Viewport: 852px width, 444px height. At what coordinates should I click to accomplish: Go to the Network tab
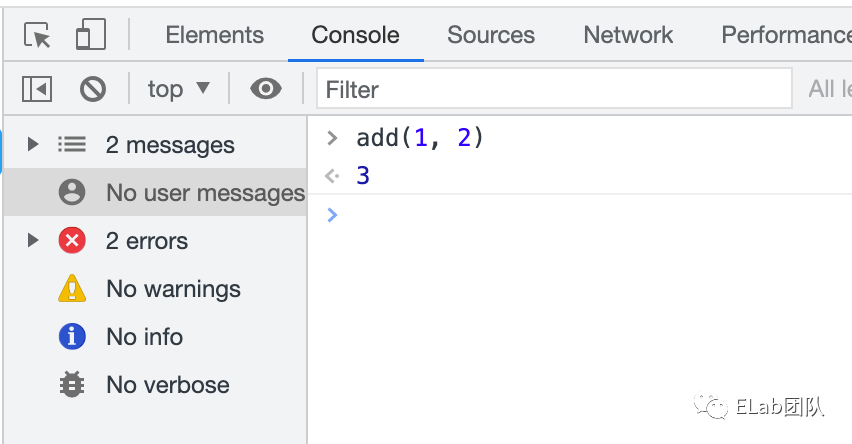click(628, 35)
